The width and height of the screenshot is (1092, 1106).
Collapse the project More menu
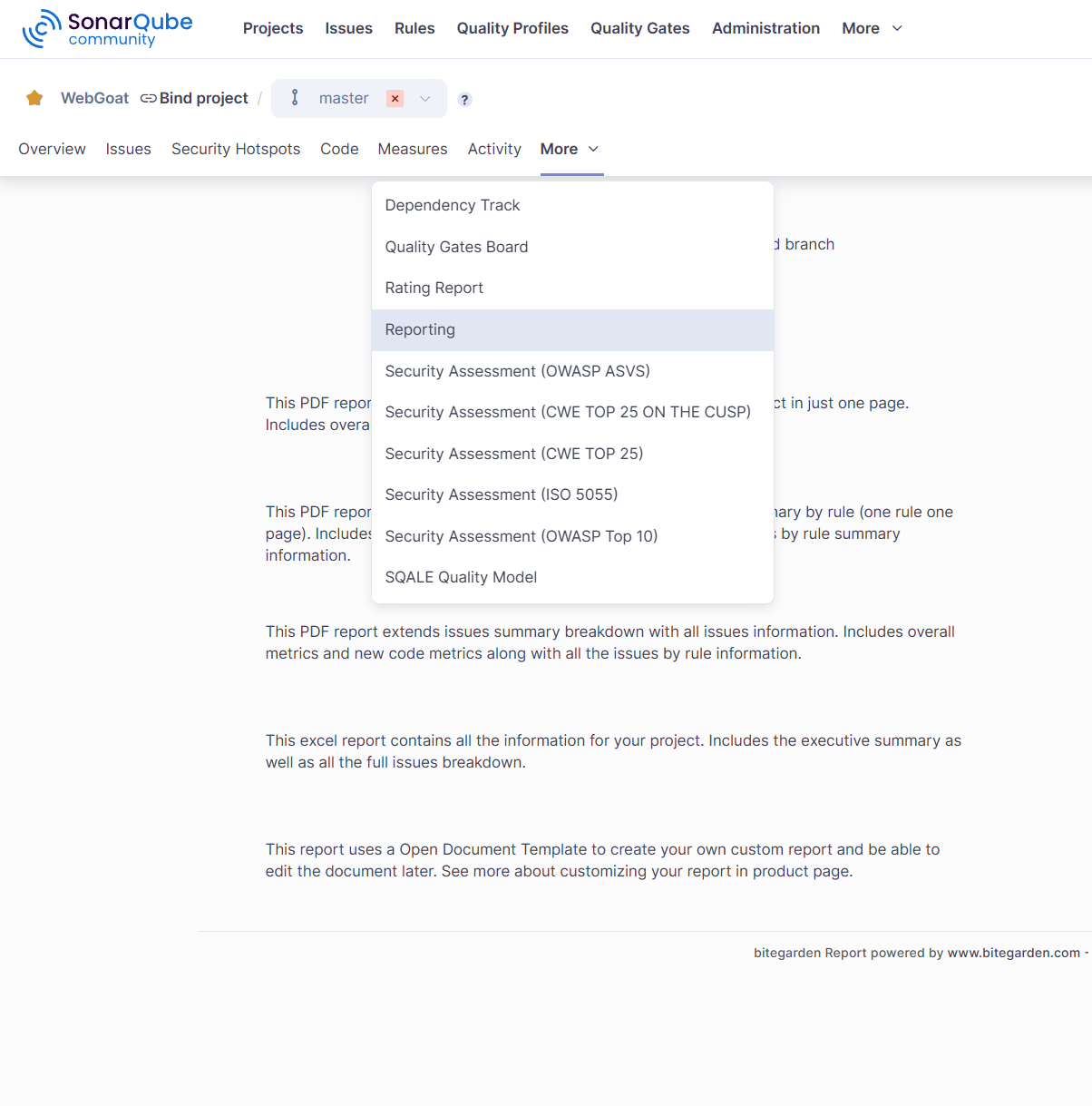(x=570, y=149)
